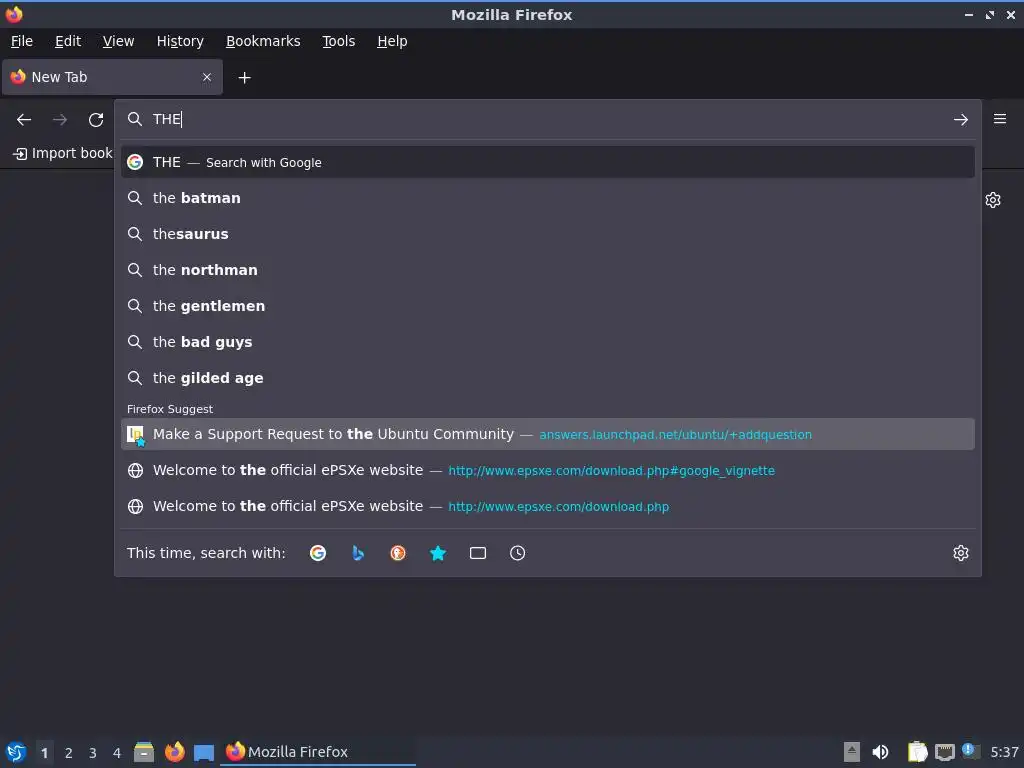Close the New Tab tab

[207, 77]
